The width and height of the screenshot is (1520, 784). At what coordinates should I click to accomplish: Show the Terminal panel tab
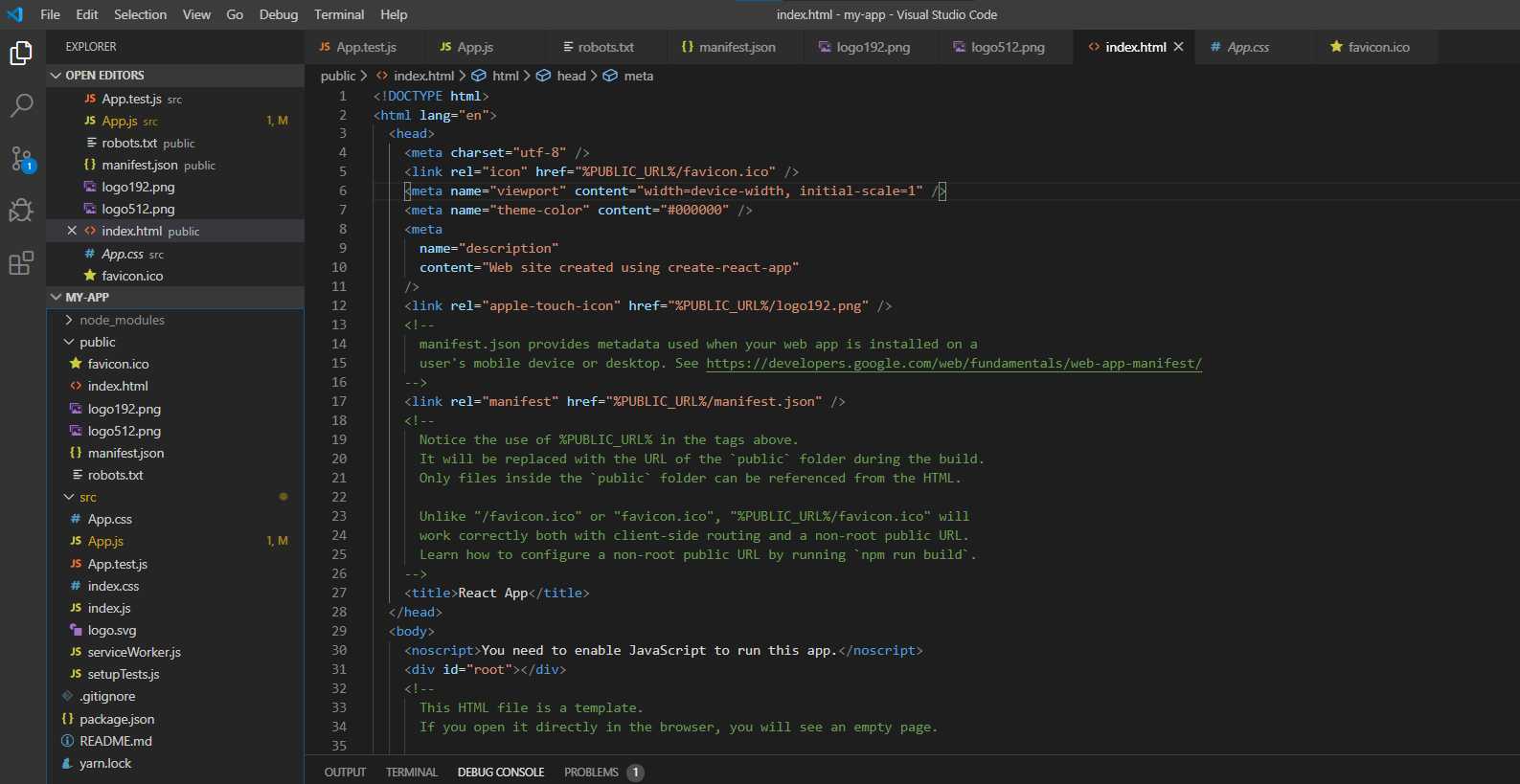[x=412, y=773]
